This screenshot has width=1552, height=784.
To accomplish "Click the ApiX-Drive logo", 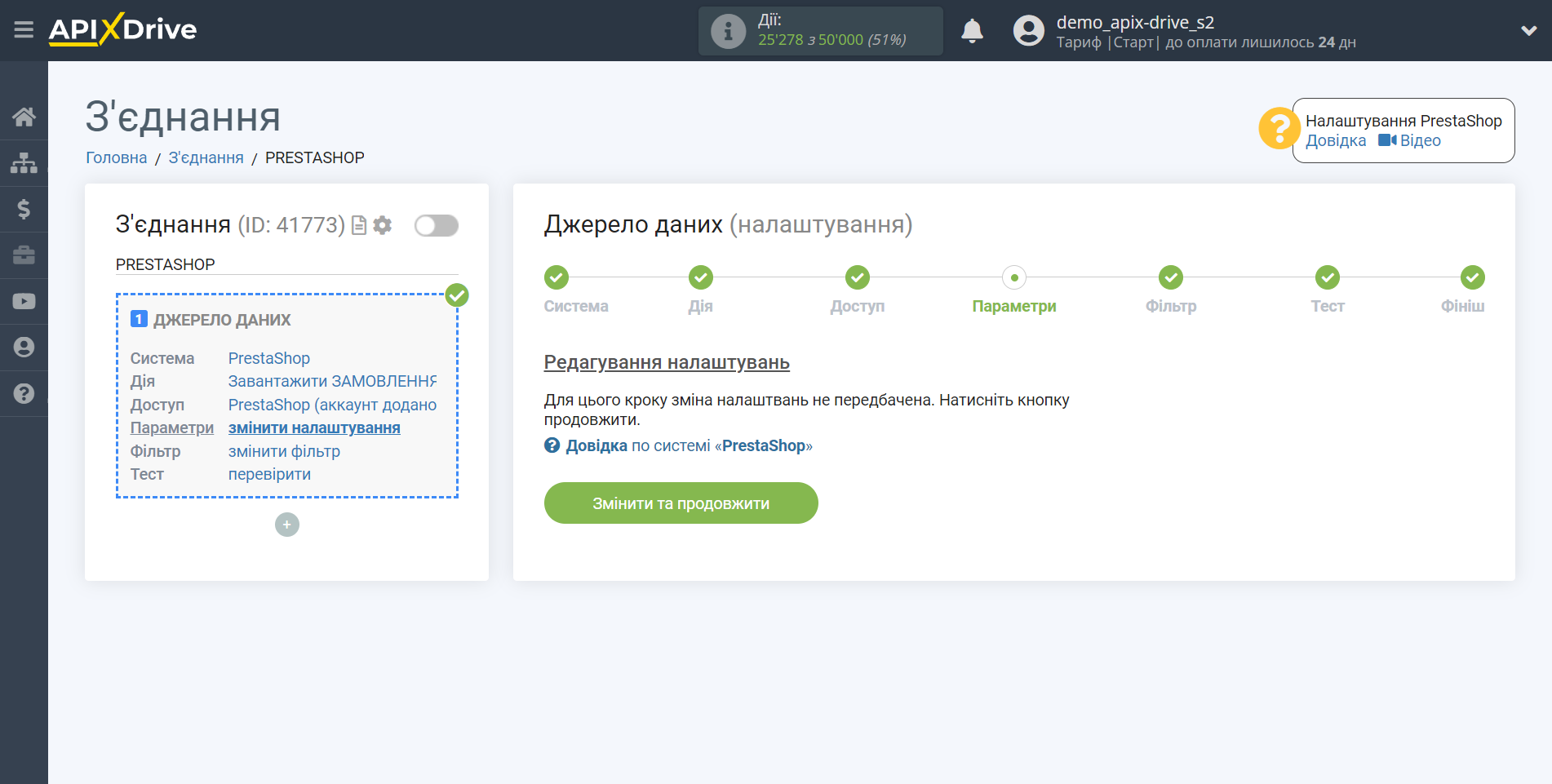I will [122, 29].
